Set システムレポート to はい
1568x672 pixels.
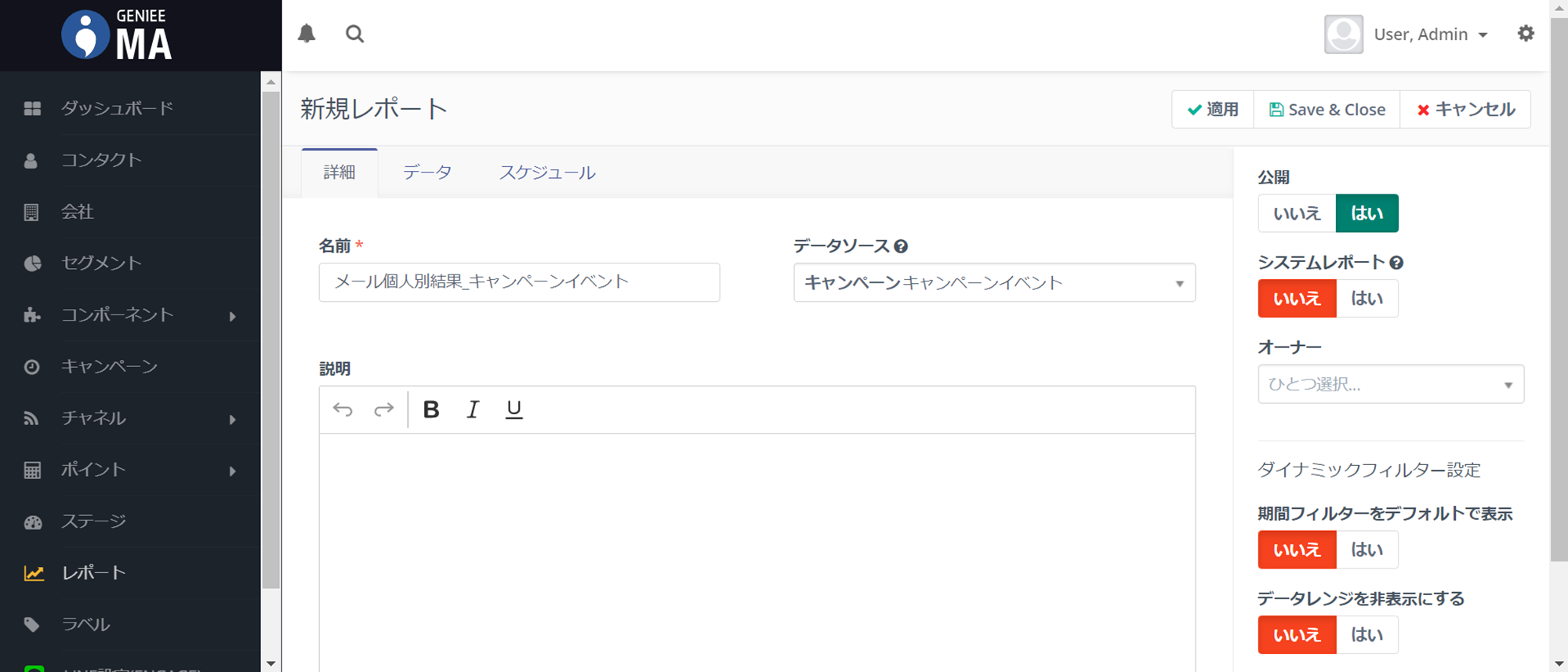(1367, 298)
